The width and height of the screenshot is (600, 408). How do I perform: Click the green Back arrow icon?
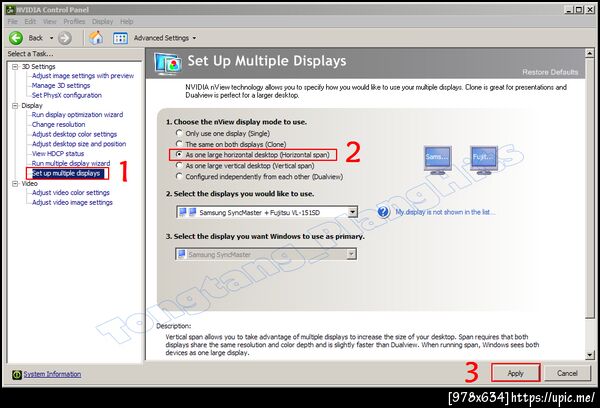[x=16, y=38]
